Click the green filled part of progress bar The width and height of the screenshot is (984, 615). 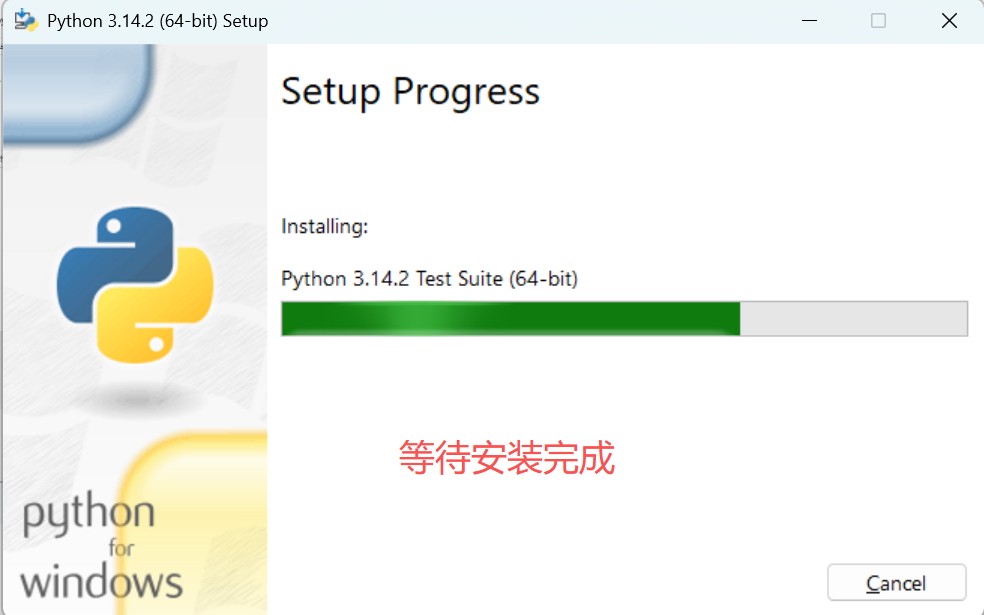[x=510, y=319]
